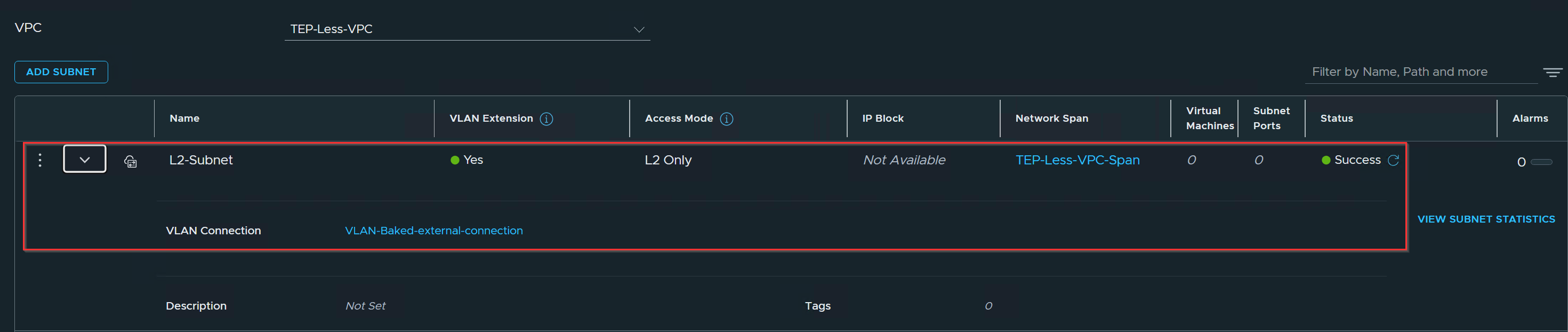Image resolution: width=1568 pixels, height=332 pixels.
Task: Select the Name column header
Action: pos(184,118)
